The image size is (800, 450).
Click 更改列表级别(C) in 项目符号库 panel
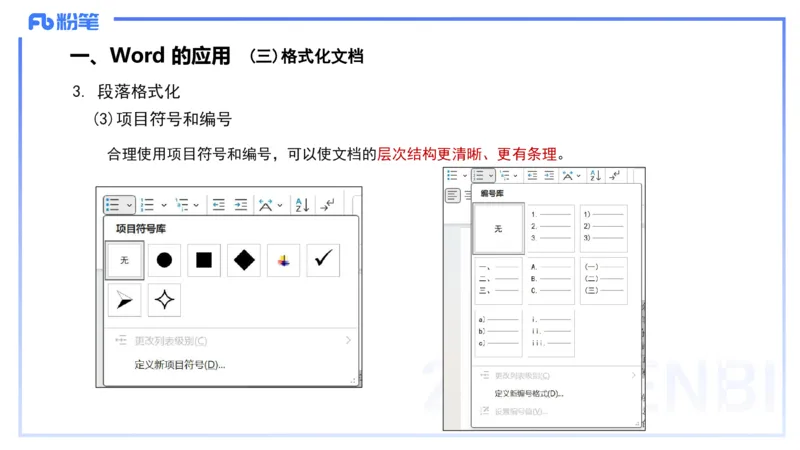point(171,341)
